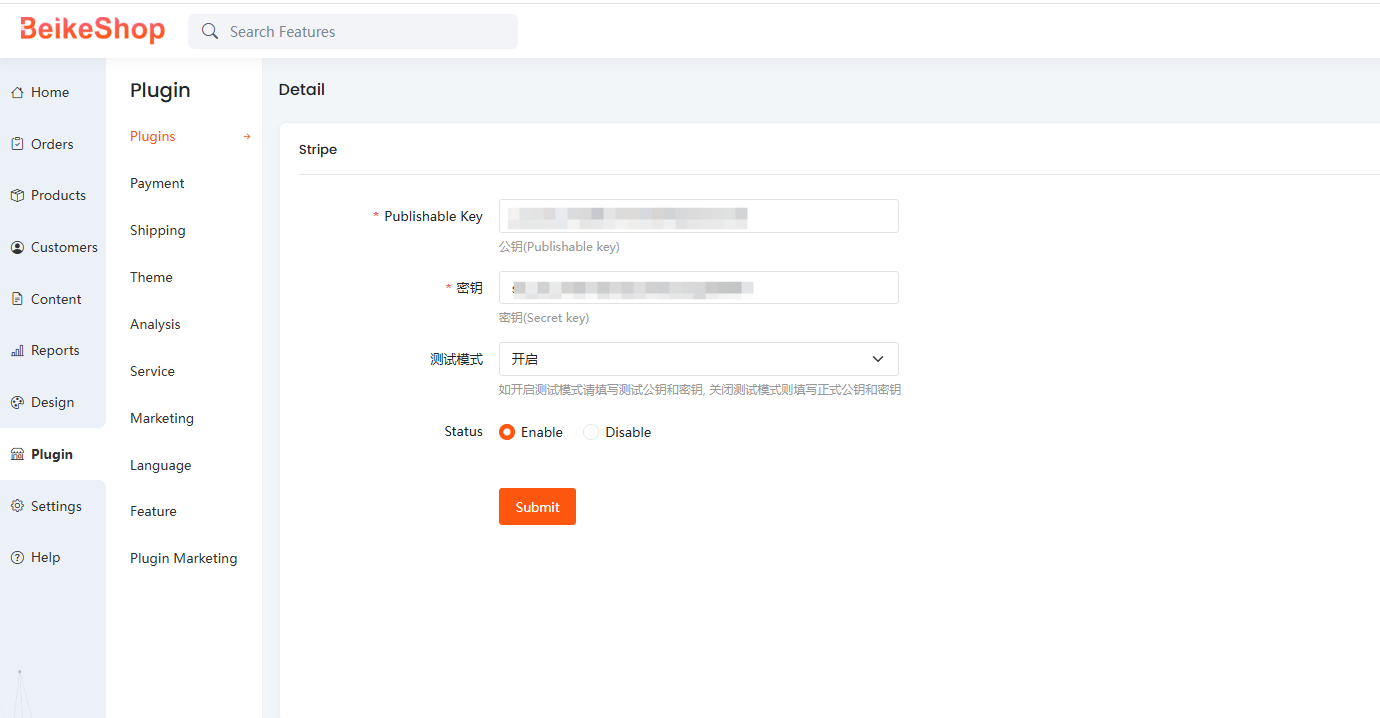Click the Reports bar chart icon
The width and height of the screenshot is (1380, 718).
(x=17, y=350)
